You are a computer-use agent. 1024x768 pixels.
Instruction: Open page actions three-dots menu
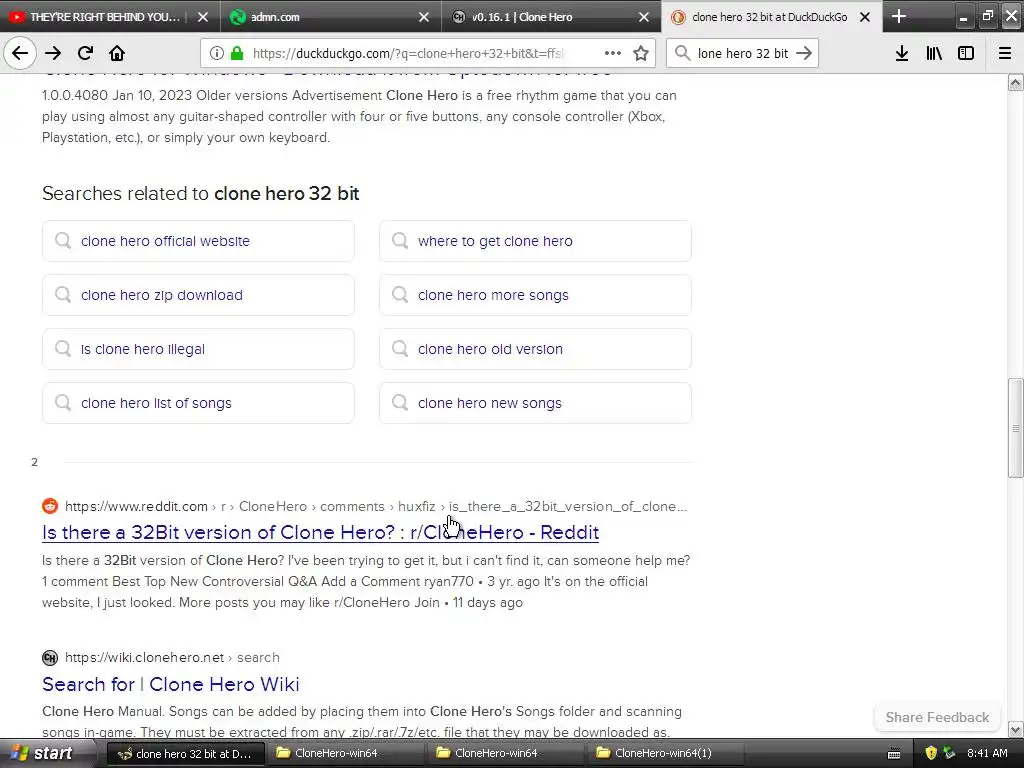pos(613,53)
